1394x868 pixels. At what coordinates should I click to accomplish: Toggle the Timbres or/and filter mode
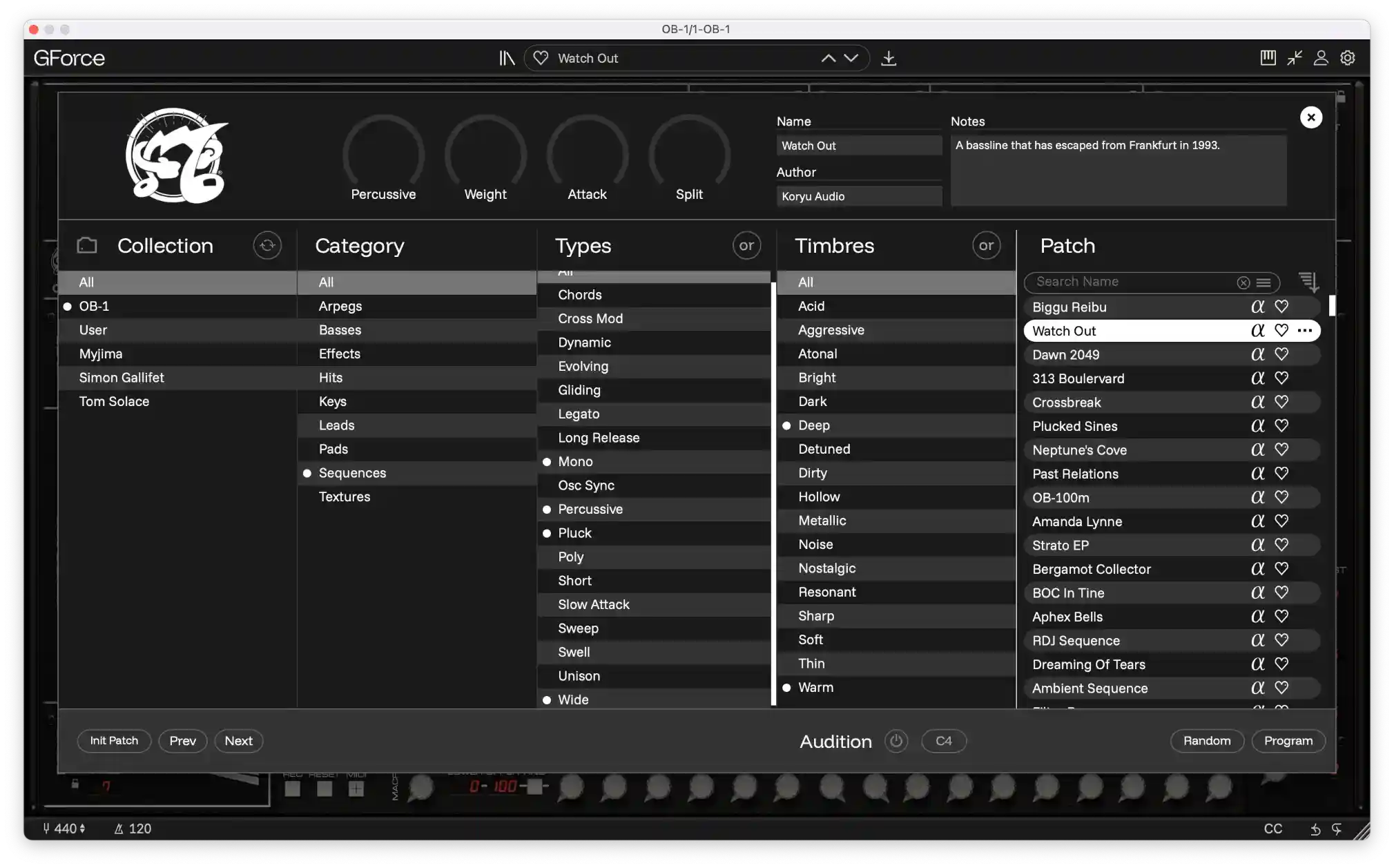[986, 245]
